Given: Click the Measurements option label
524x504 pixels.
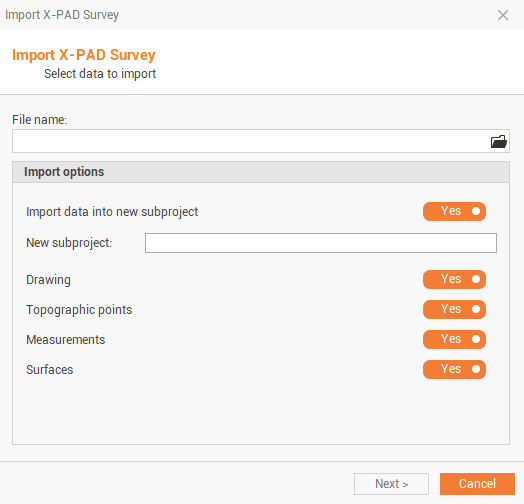Looking at the screenshot, I should (x=66, y=340).
